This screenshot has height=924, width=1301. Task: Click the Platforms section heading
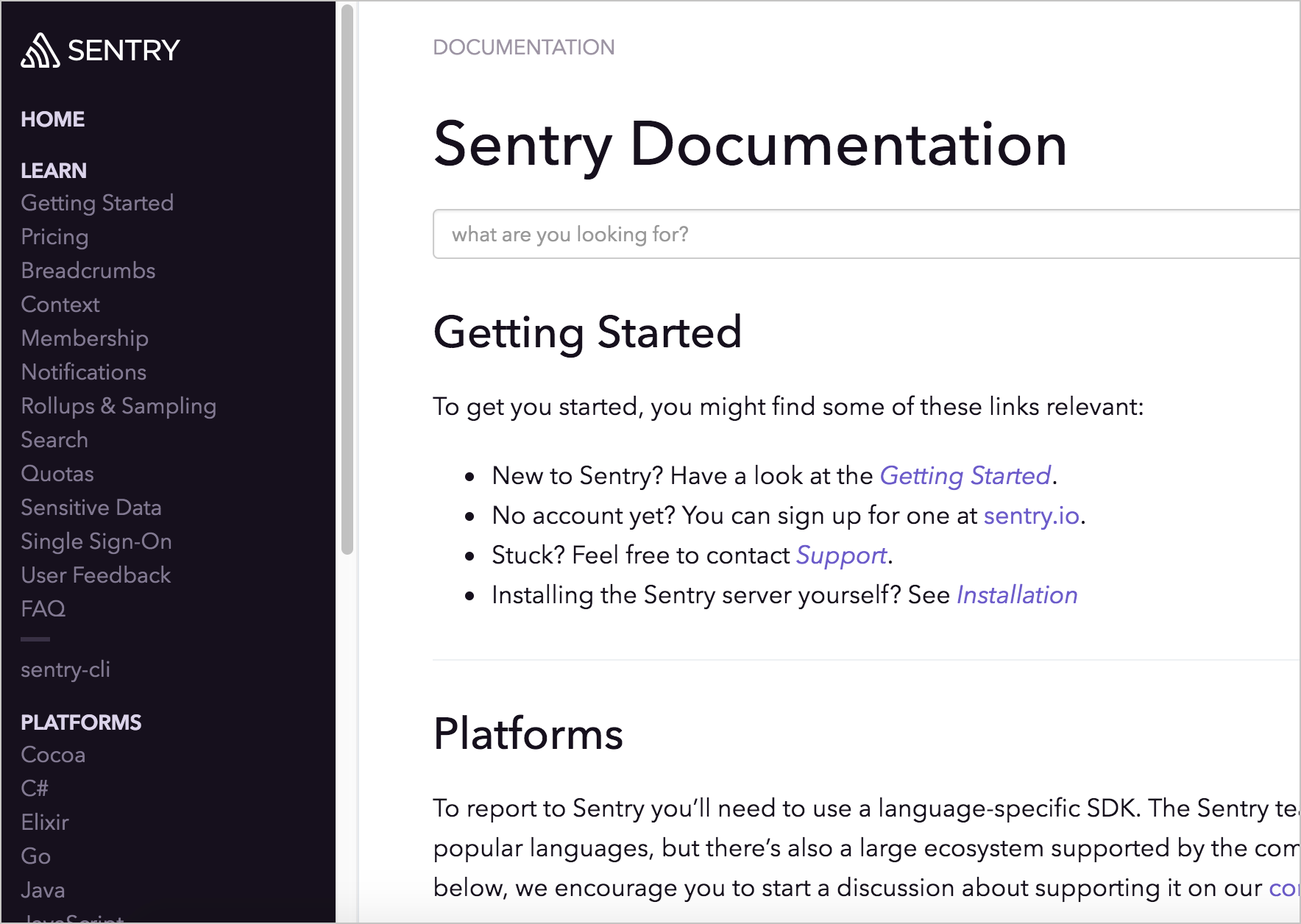528,734
